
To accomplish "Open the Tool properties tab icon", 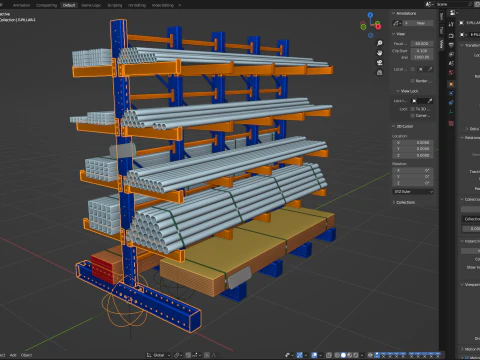I will coord(451,24).
